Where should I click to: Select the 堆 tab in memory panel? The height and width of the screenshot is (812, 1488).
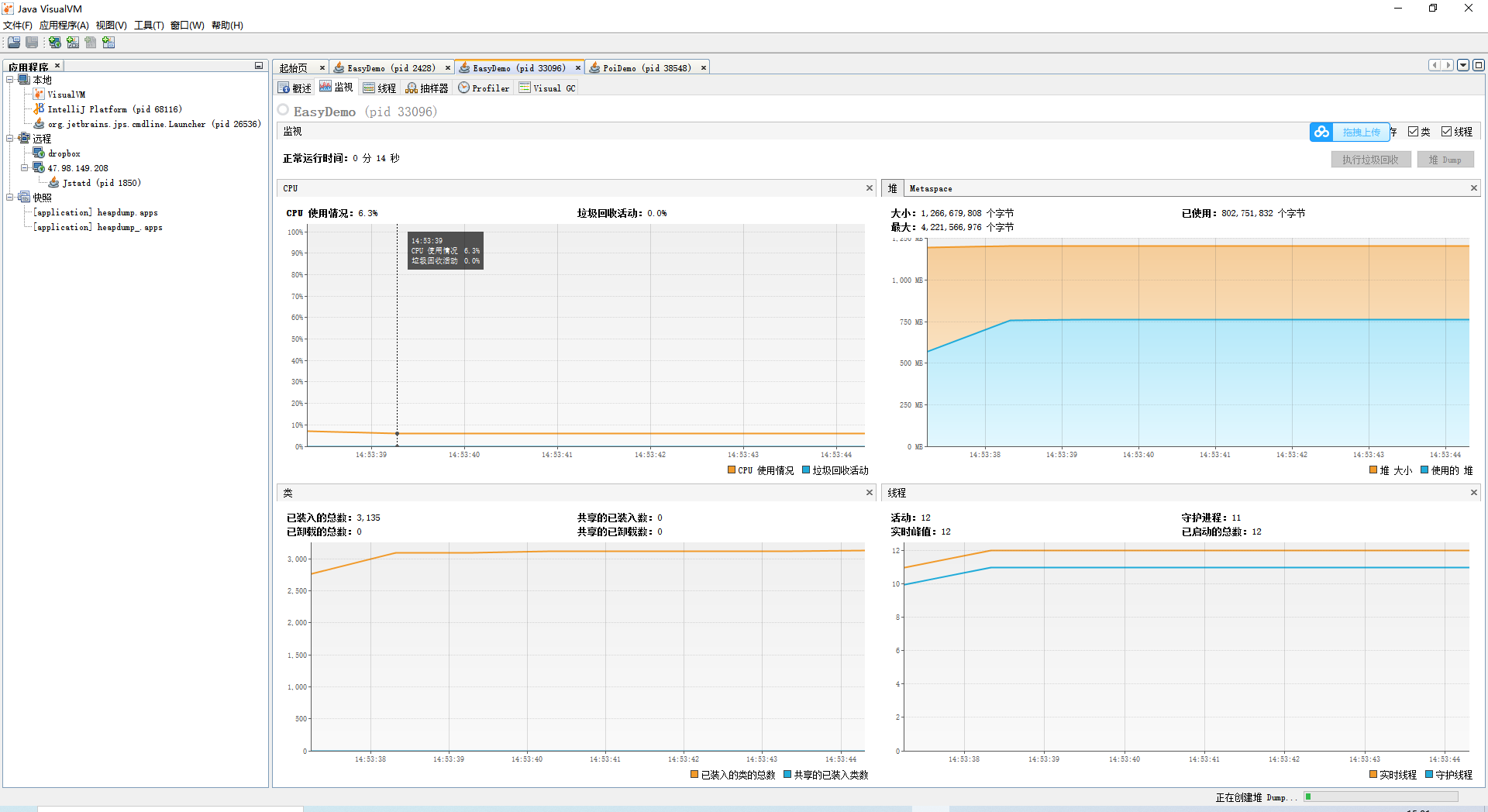[x=892, y=188]
